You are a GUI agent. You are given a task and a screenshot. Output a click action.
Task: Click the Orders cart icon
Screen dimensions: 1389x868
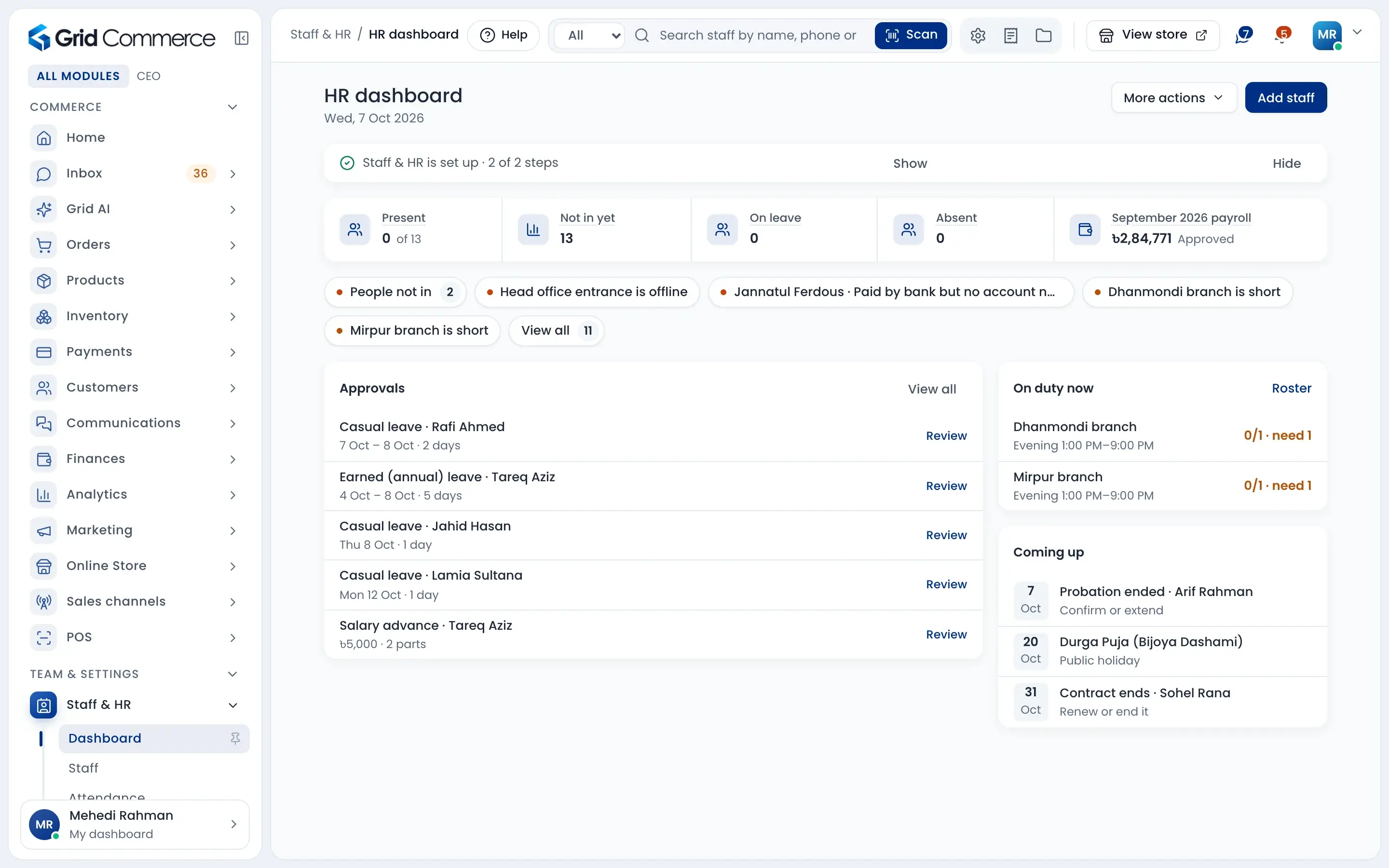(x=43, y=244)
